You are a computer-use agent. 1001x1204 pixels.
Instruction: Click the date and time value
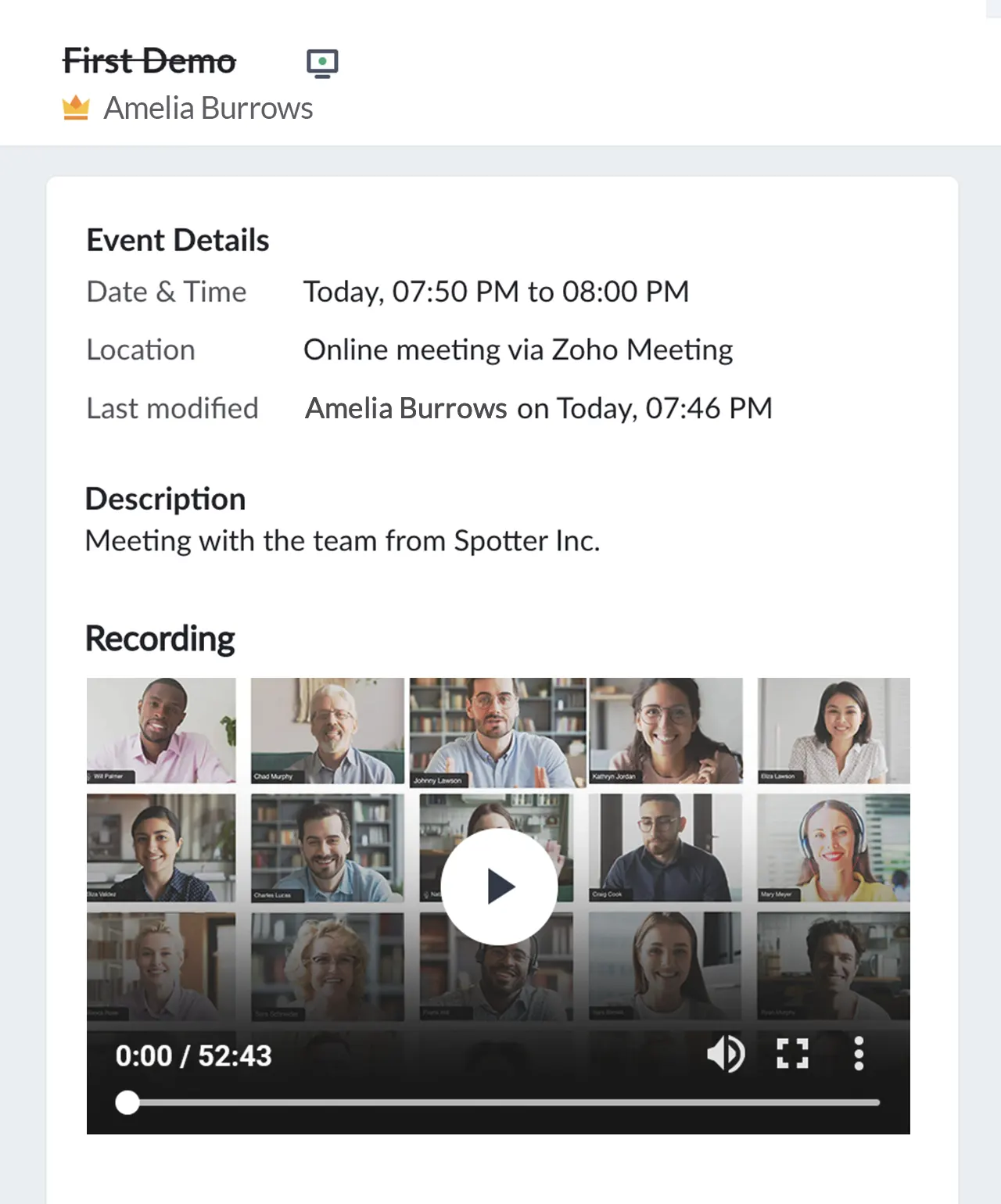tap(496, 292)
